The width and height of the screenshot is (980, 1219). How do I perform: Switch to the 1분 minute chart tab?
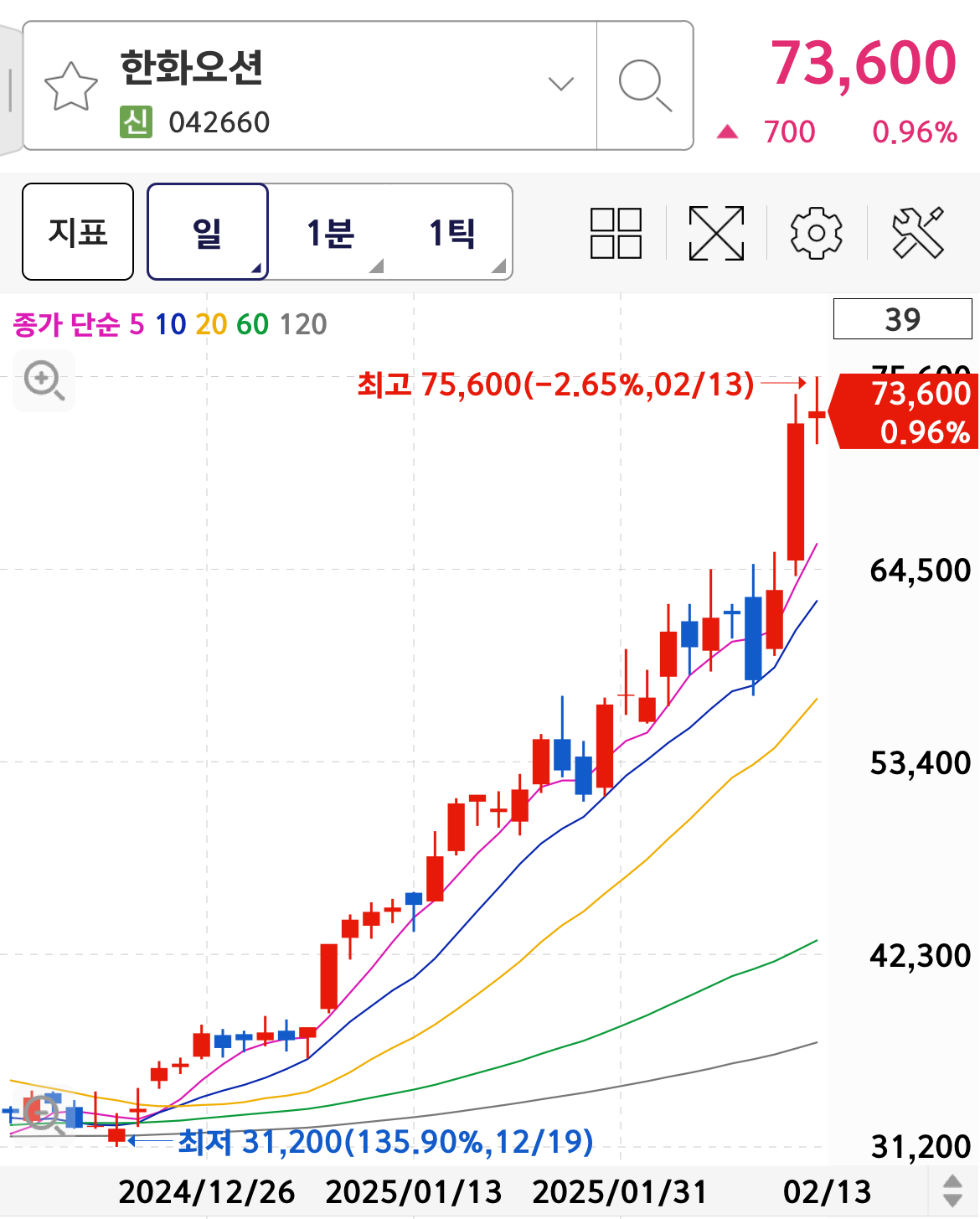tap(330, 232)
